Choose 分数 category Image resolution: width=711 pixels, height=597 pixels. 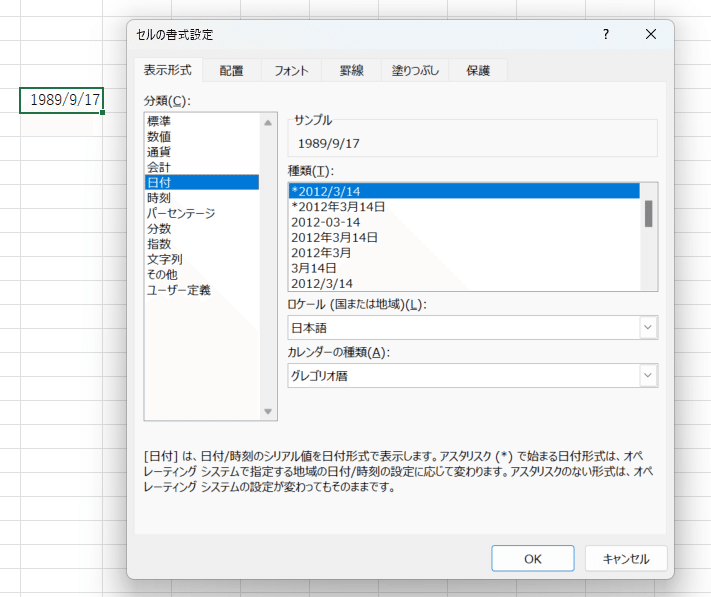pyautogui.click(x=202, y=228)
